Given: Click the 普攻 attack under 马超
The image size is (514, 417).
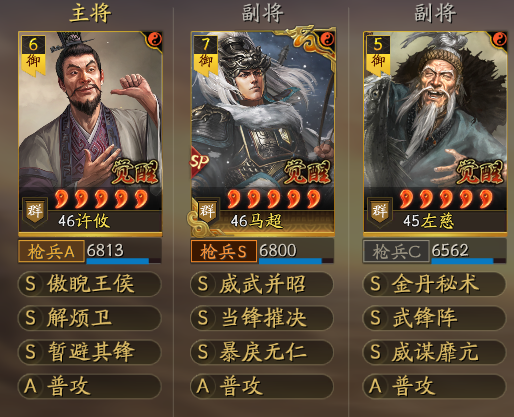Looking at the screenshot, I should tap(262, 386).
